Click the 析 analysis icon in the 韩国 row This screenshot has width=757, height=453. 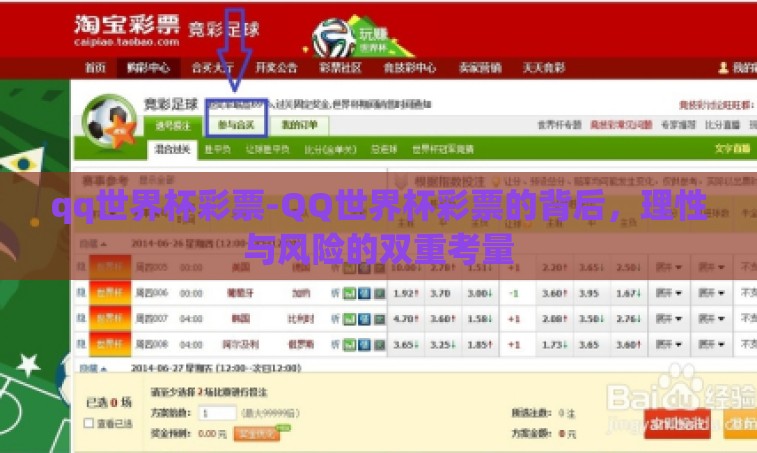pyautogui.click(x=335, y=319)
